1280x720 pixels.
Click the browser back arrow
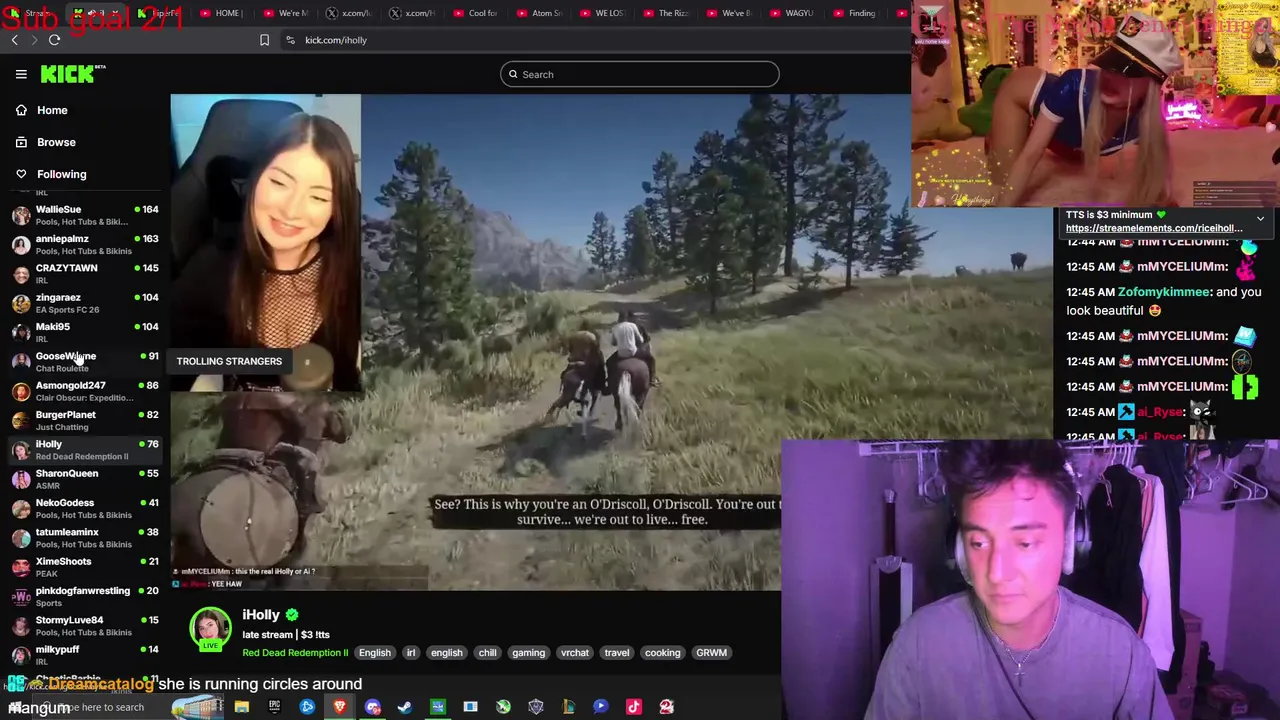click(14, 40)
